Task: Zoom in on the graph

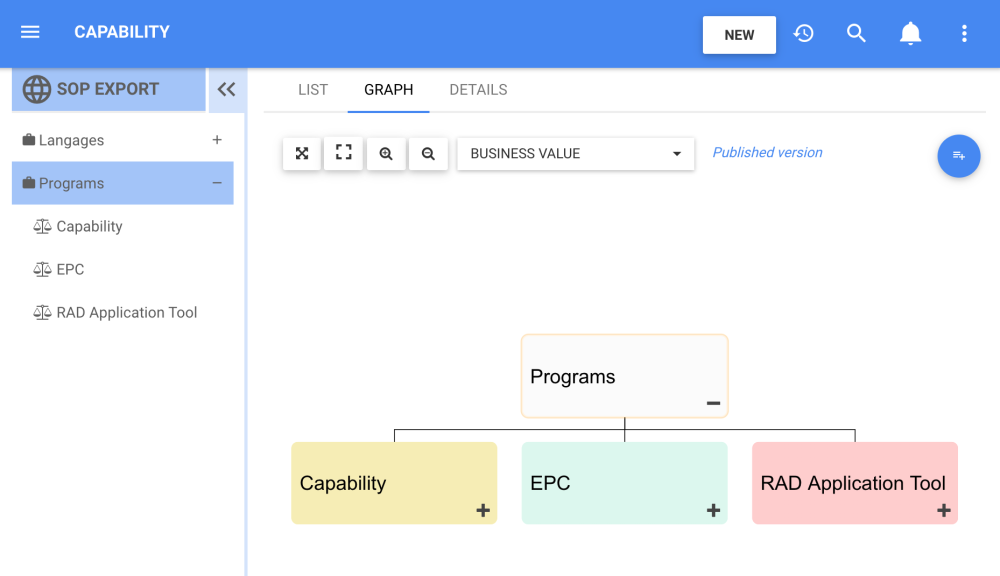Action: click(386, 154)
